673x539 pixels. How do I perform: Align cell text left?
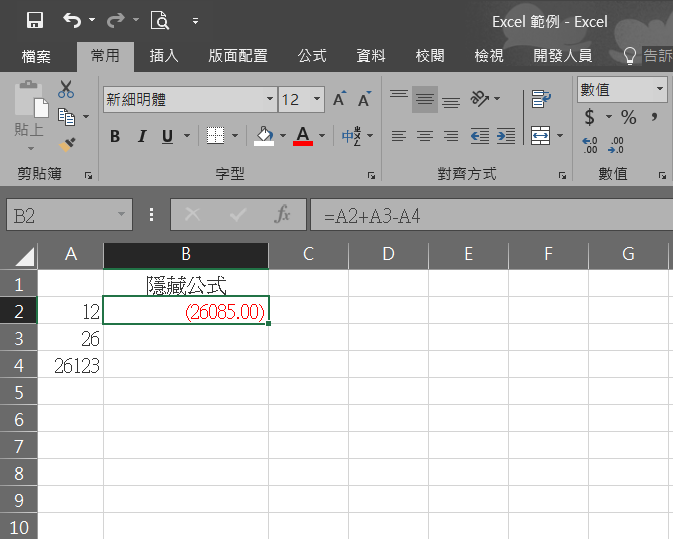point(399,136)
